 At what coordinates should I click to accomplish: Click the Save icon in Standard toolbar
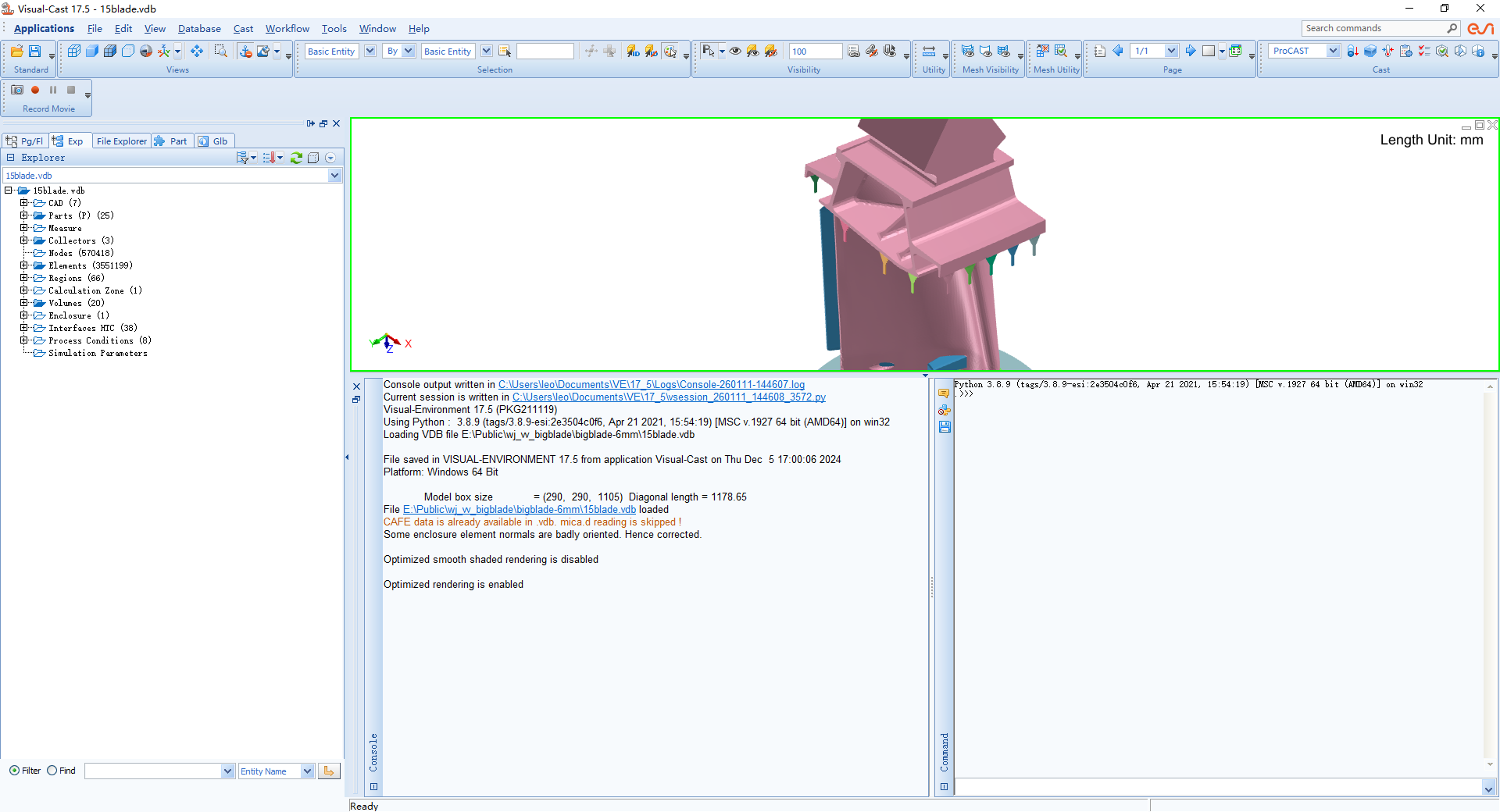click(x=34, y=52)
